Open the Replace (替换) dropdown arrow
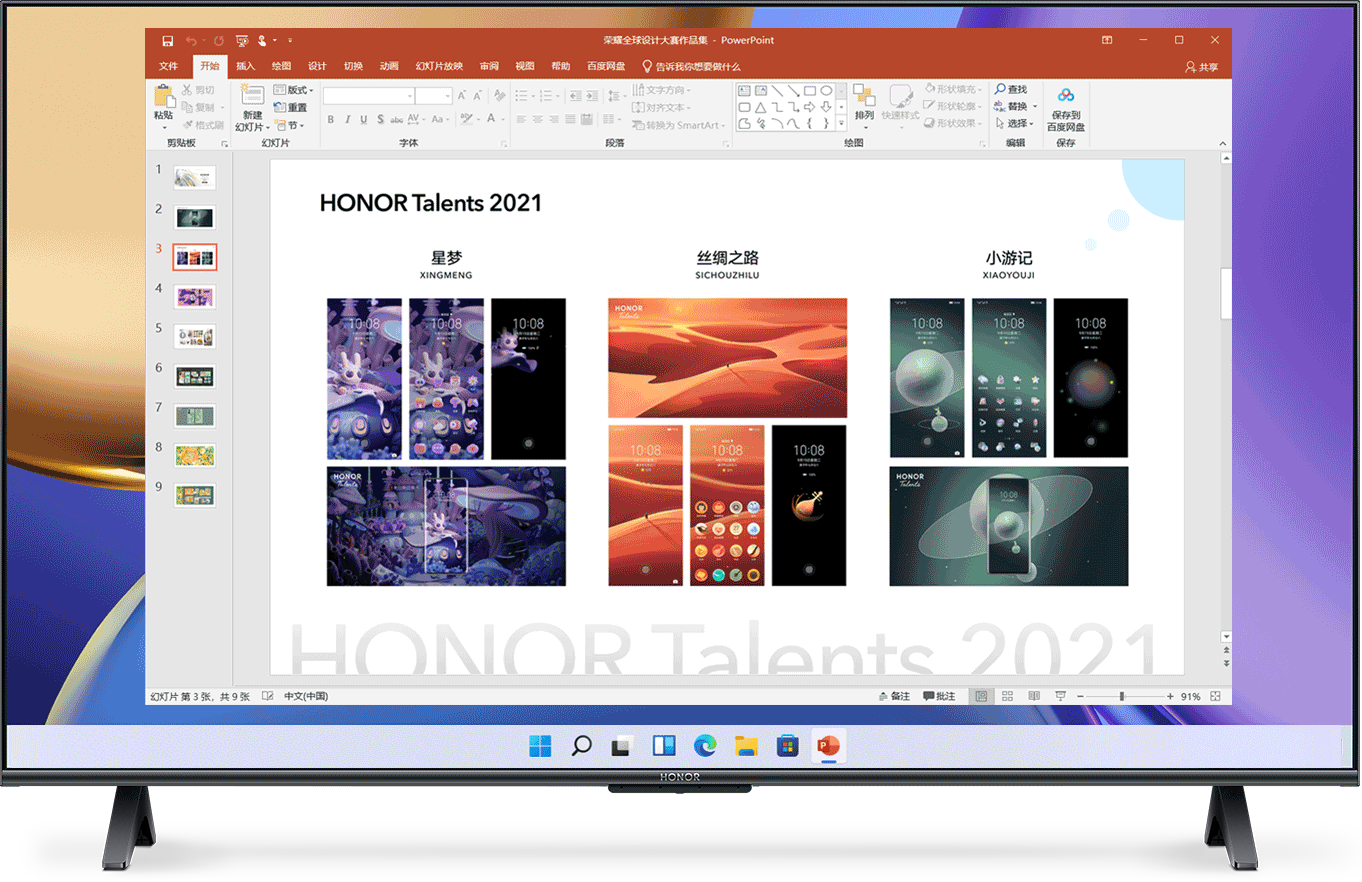The image size is (1362, 882). [1035, 106]
